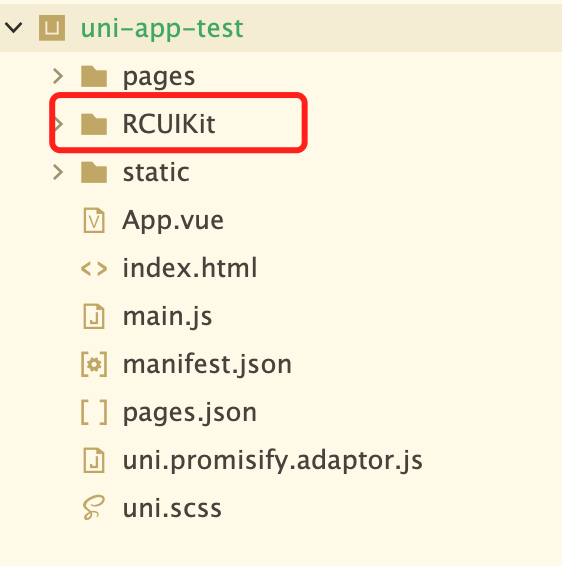Viewport: 562px width, 566px height.
Task: Click the Vue file icon for App.vue
Action: (x=94, y=220)
